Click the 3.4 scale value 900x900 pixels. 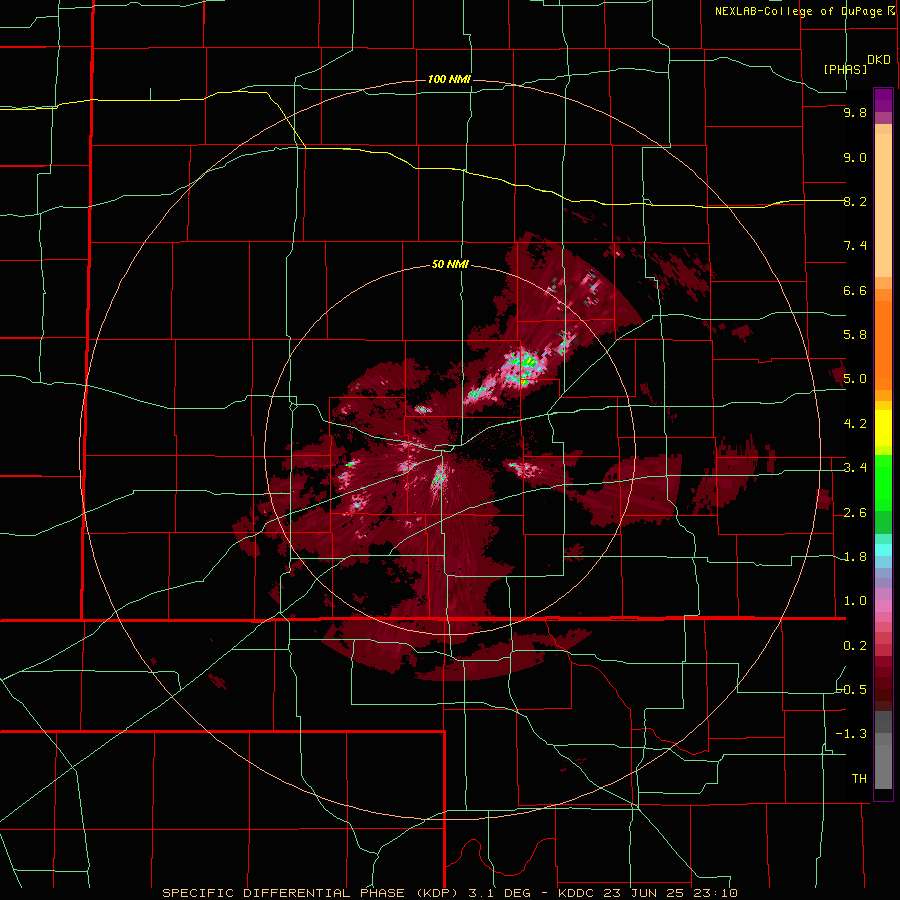coord(855,468)
